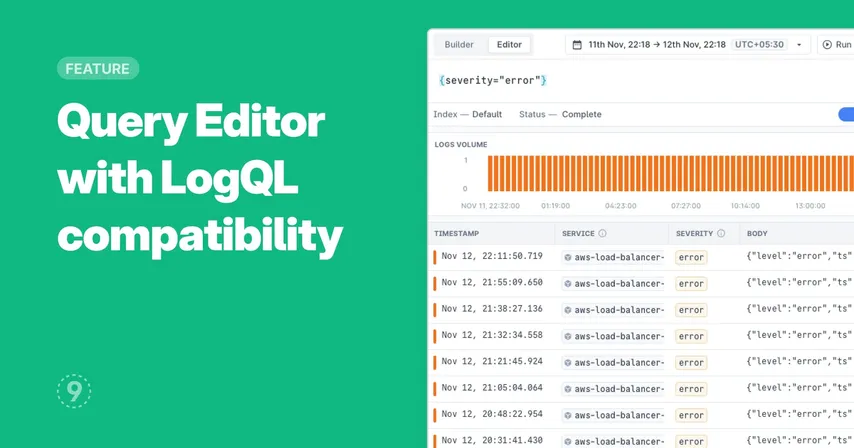Viewport: 854px width, 448px height.
Task: Click the FEATURE badge
Action: click(98, 69)
